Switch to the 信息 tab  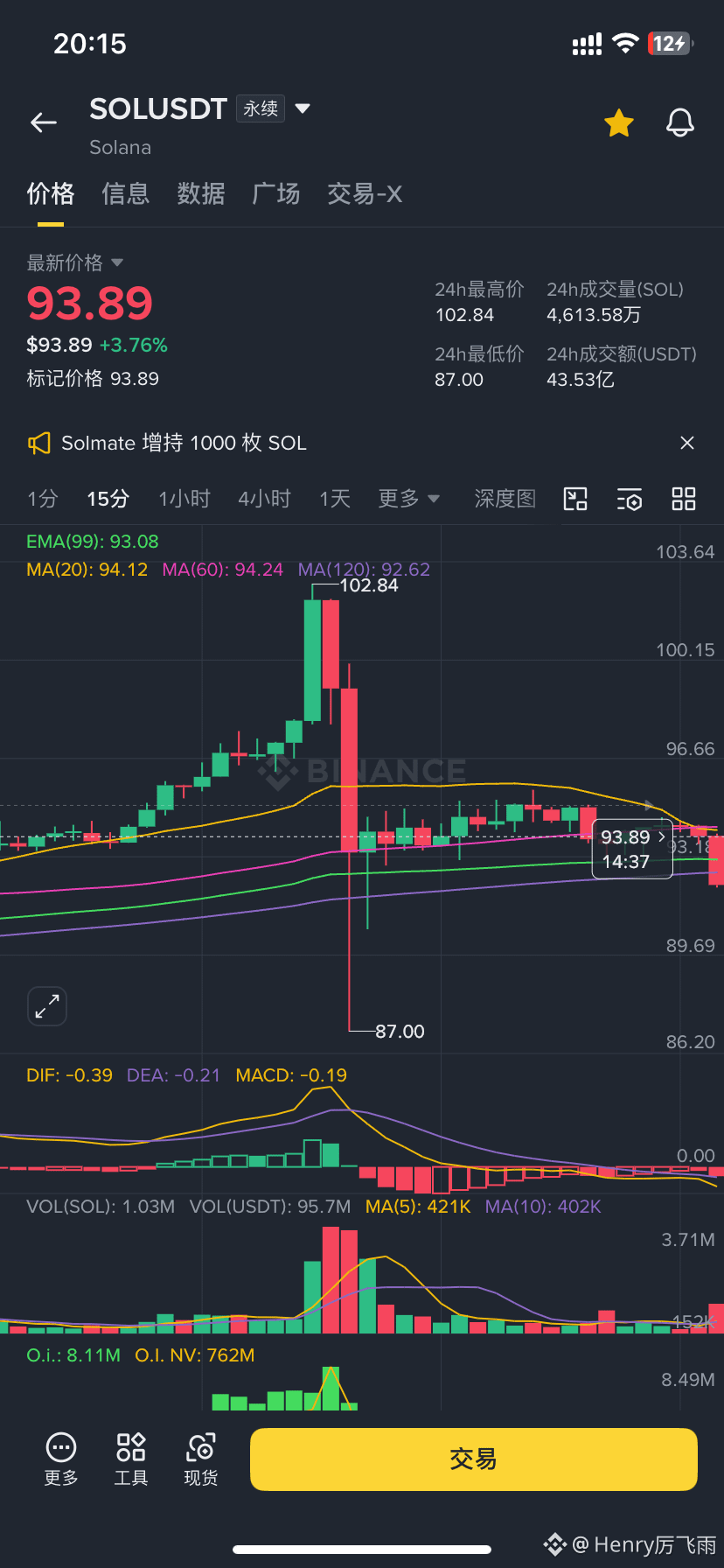coord(126,193)
